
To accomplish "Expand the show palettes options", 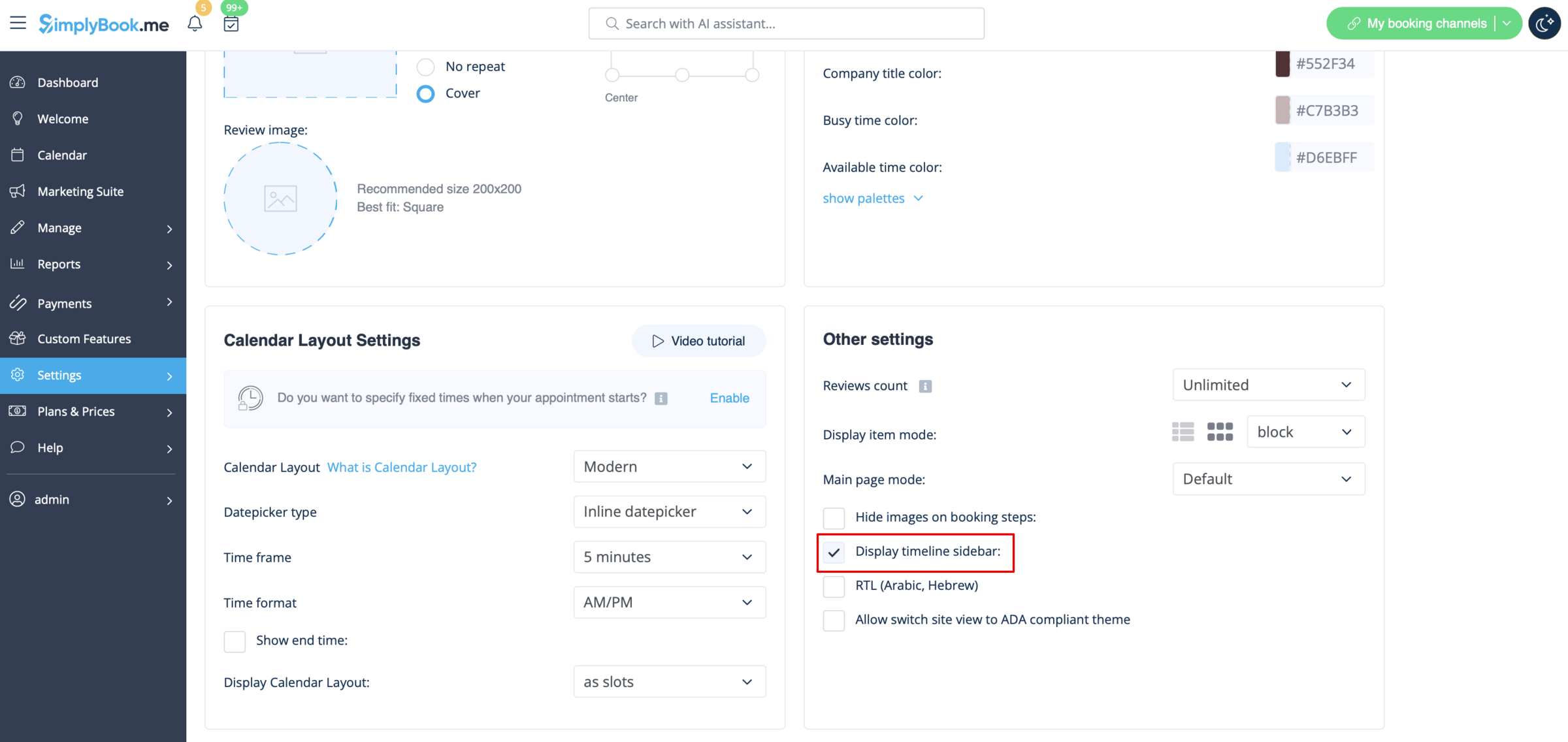I will pyautogui.click(x=873, y=198).
